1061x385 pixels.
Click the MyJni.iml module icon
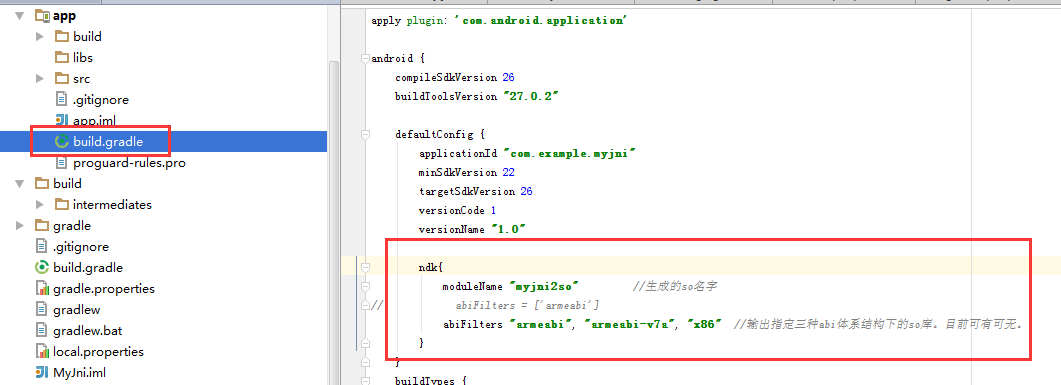pyautogui.click(x=42, y=373)
